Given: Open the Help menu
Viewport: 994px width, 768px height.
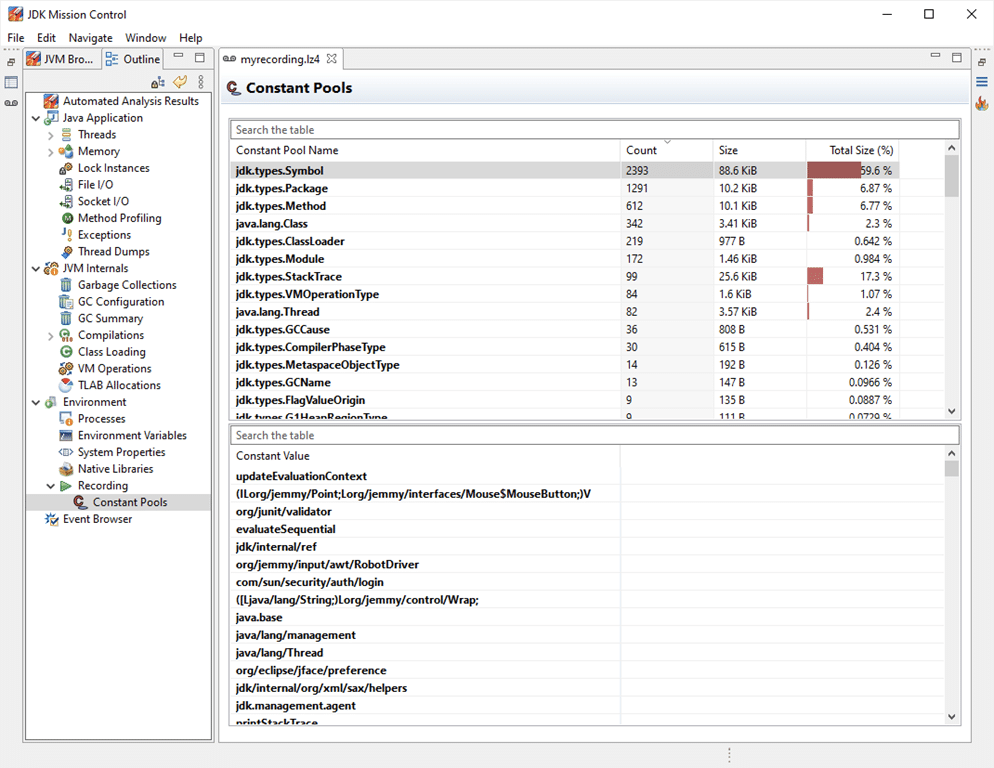Looking at the screenshot, I should (x=190, y=38).
